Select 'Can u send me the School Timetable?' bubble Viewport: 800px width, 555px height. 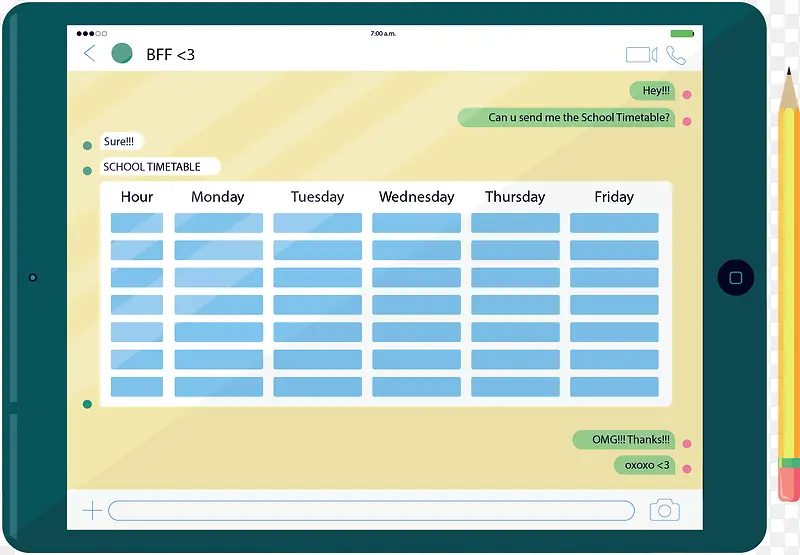click(x=566, y=117)
